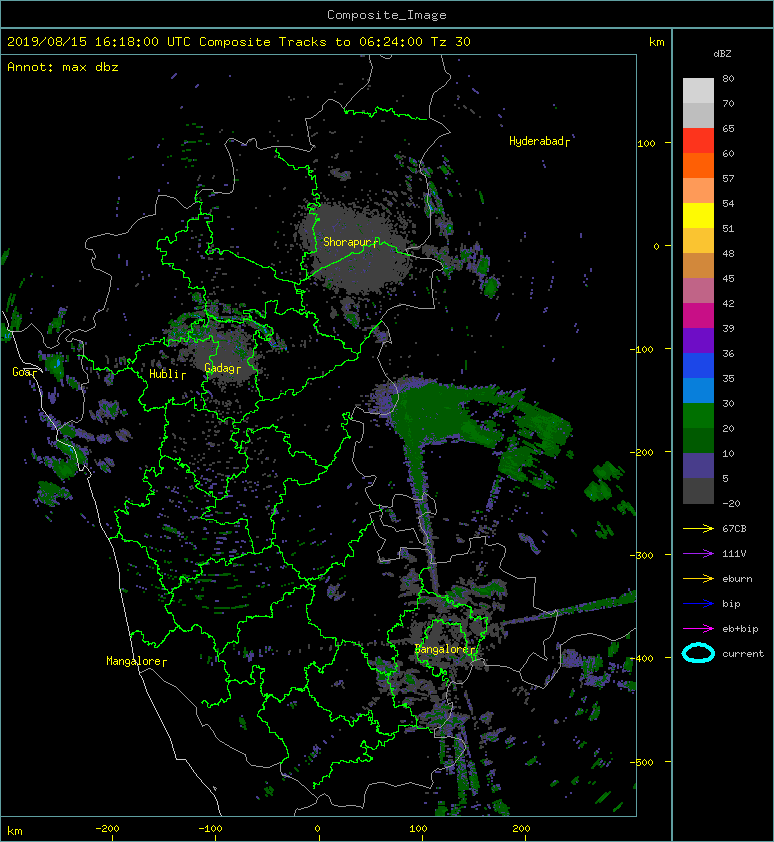Click the orange 60 dBZ color swatch

[698, 165]
